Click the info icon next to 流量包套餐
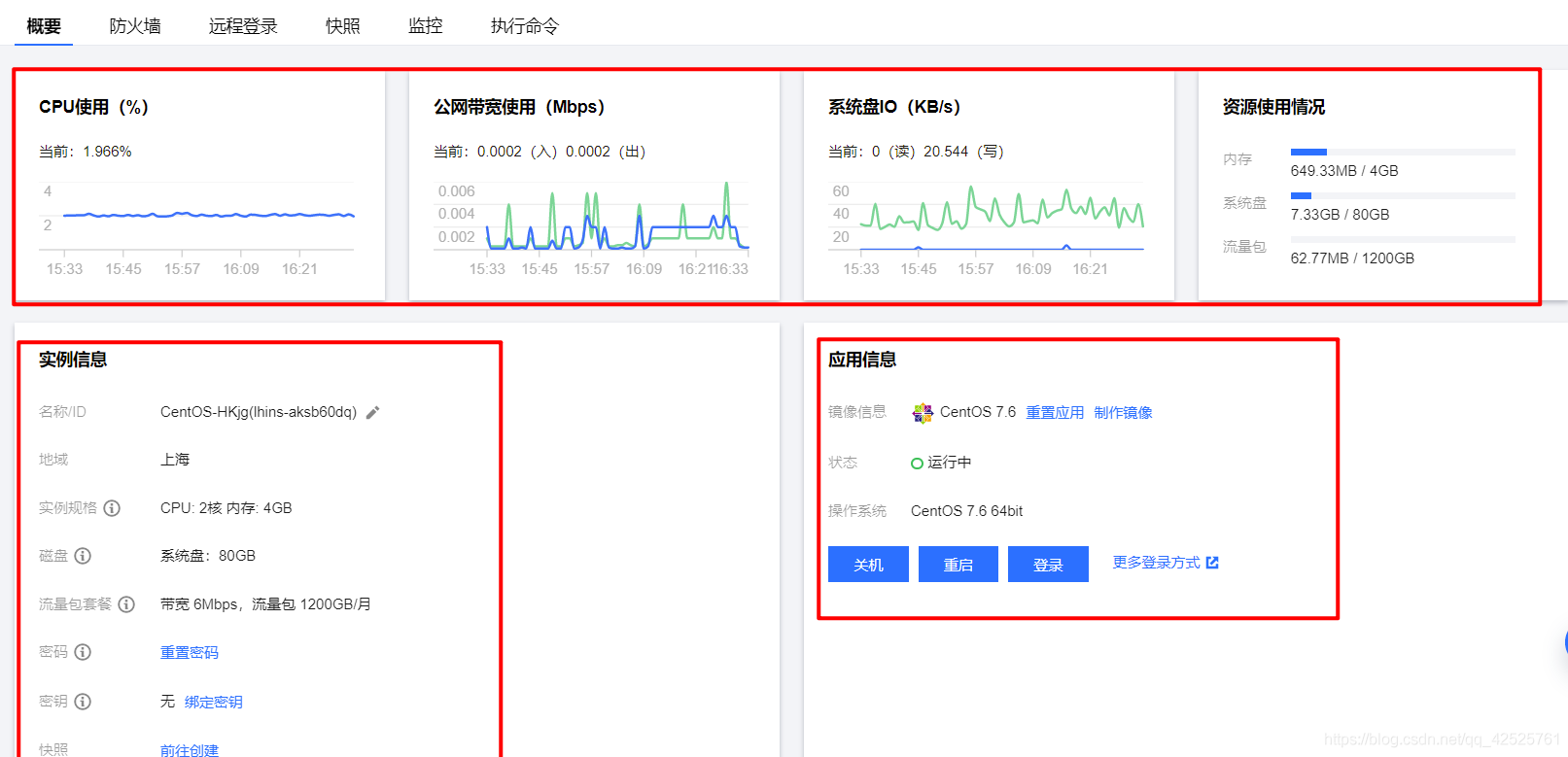1568x757 pixels. coord(126,604)
